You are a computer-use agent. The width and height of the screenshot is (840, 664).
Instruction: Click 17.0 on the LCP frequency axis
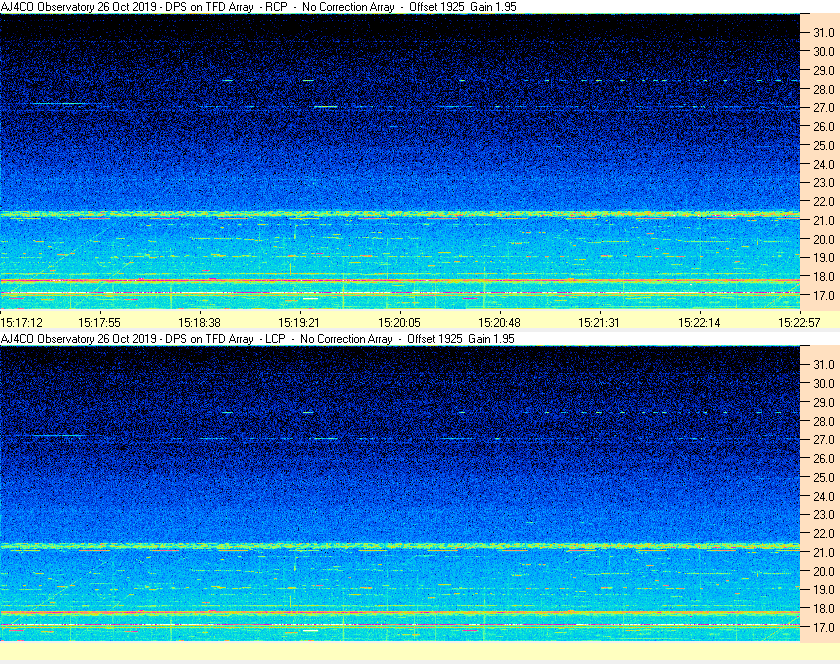823,627
